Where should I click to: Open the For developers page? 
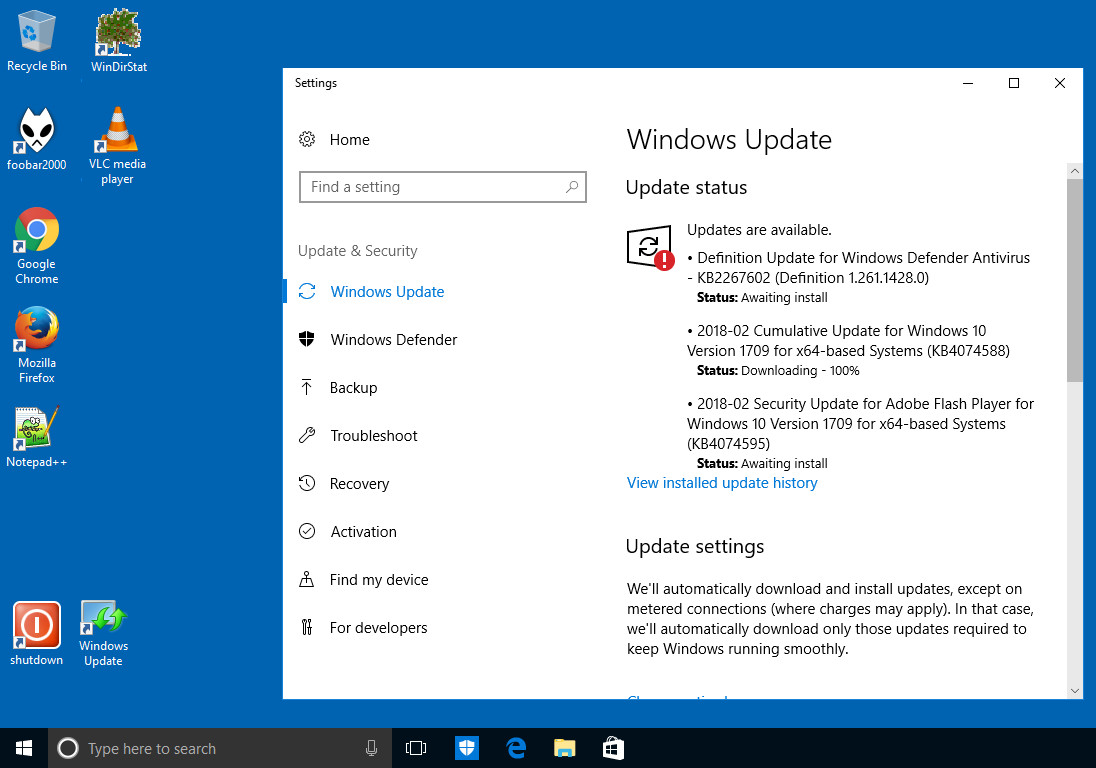pos(378,628)
